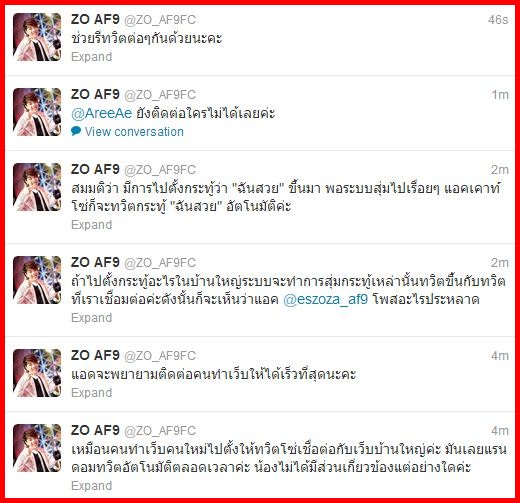This screenshot has height=503, width=520.
Task: Click the ZO AF9 name on first tweet
Action: tap(95, 20)
